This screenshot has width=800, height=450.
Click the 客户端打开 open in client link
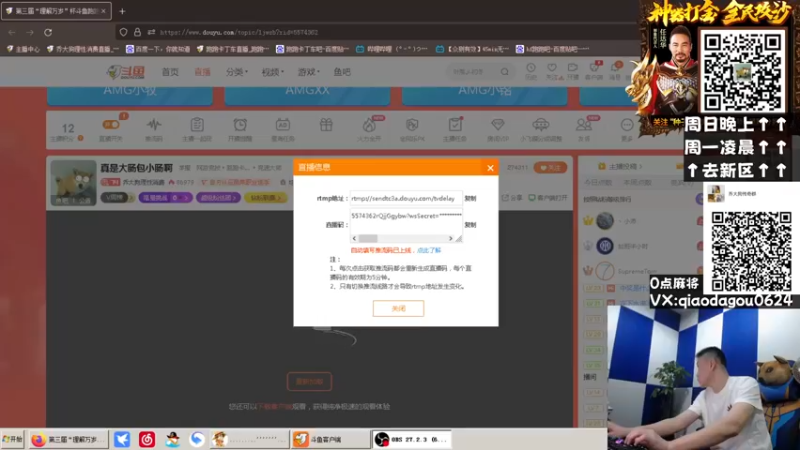click(548, 197)
